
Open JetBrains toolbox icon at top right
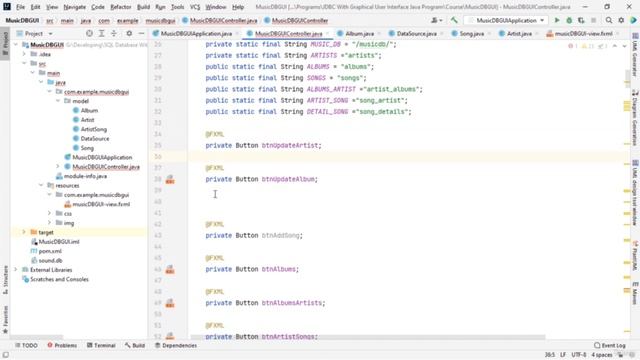[x=633, y=20]
